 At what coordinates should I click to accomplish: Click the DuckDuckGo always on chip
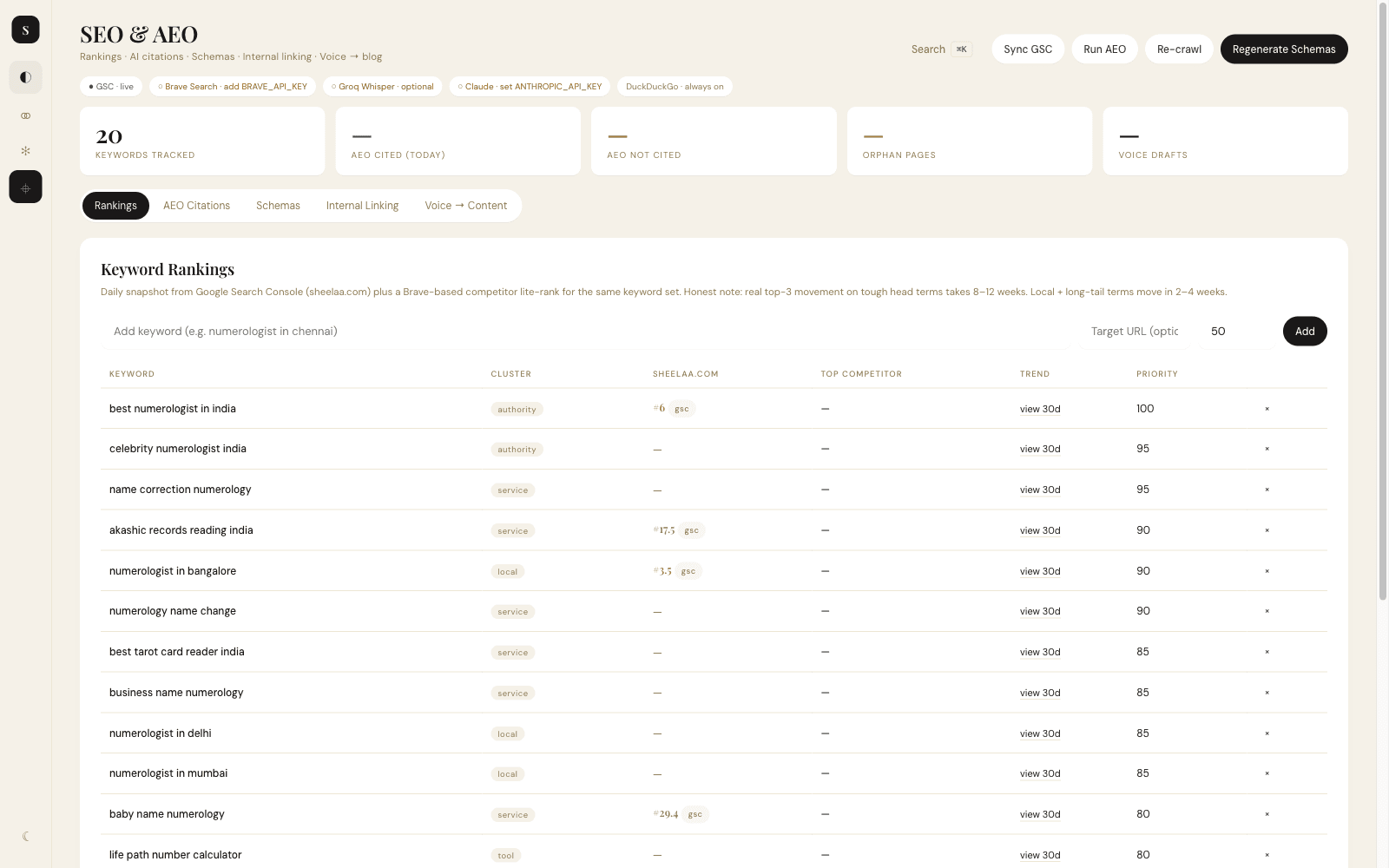tap(675, 87)
